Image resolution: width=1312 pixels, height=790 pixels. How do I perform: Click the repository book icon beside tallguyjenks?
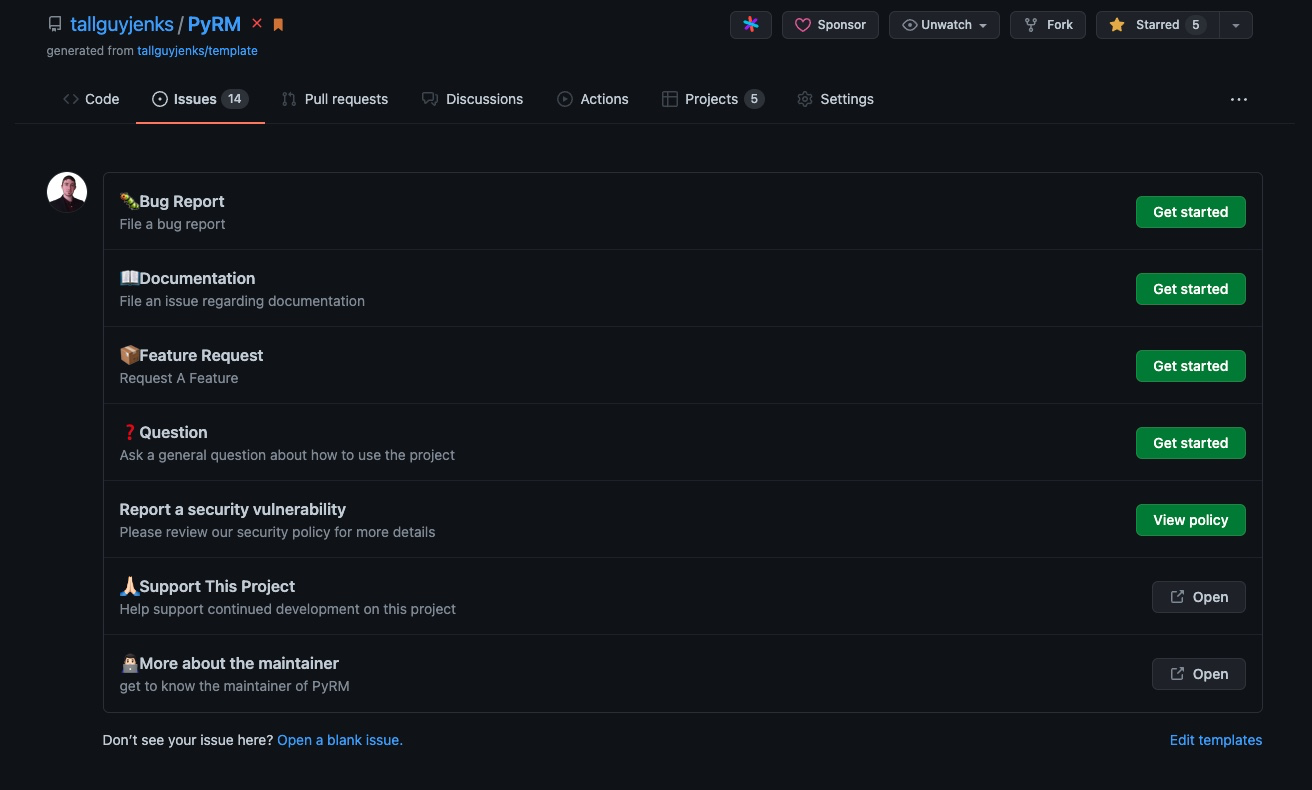(55, 24)
